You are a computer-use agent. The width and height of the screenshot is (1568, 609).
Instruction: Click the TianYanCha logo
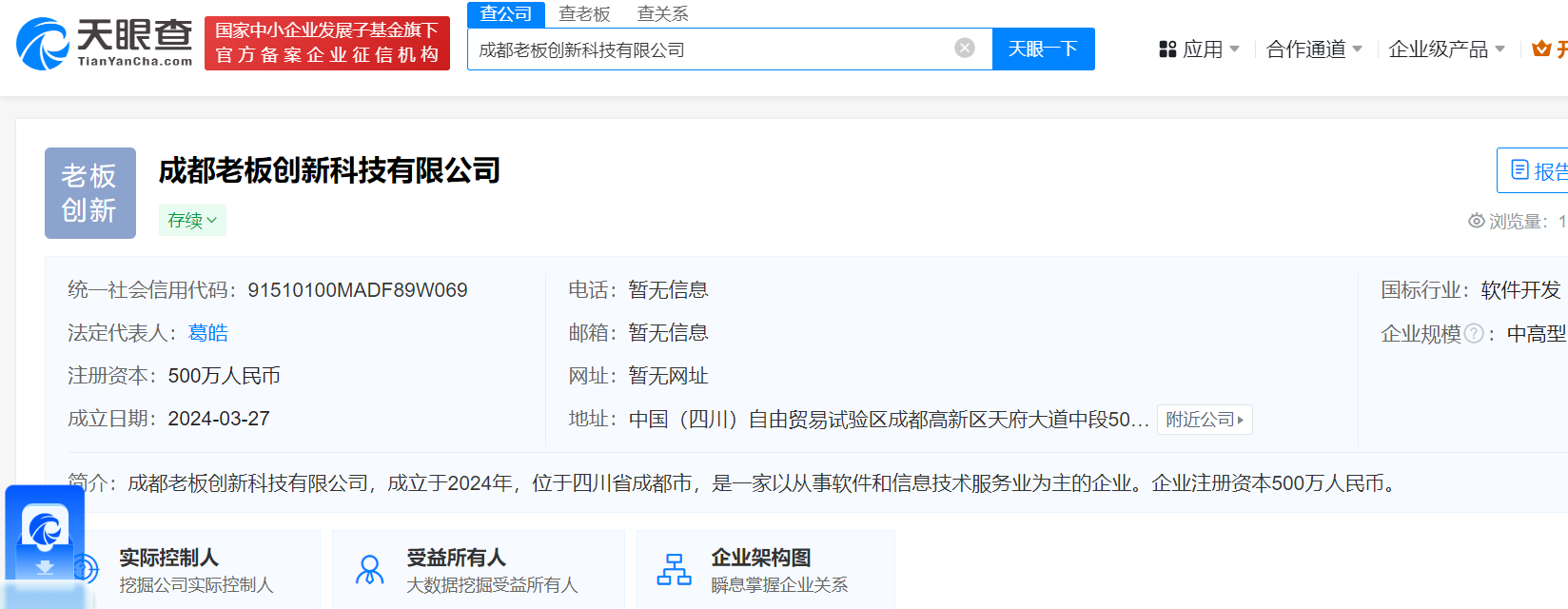[105, 44]
